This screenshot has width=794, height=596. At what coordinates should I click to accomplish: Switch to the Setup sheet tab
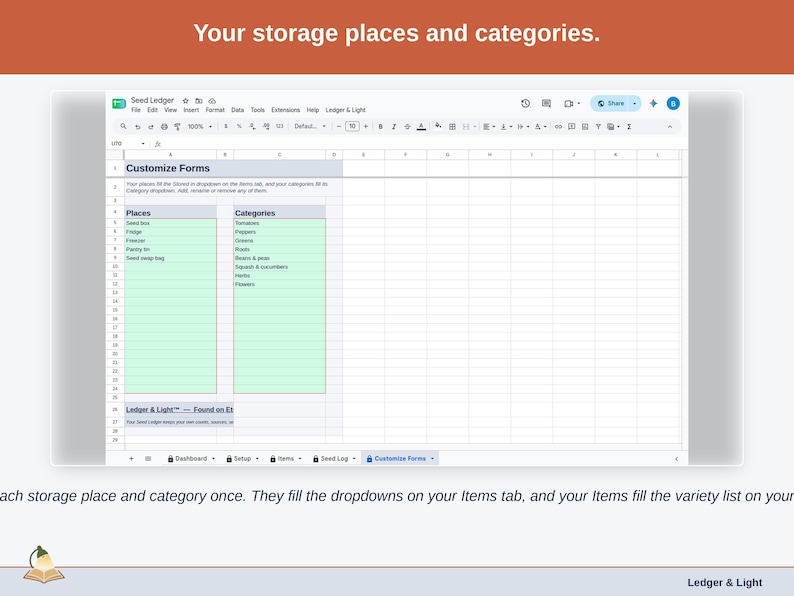(242, 458)
